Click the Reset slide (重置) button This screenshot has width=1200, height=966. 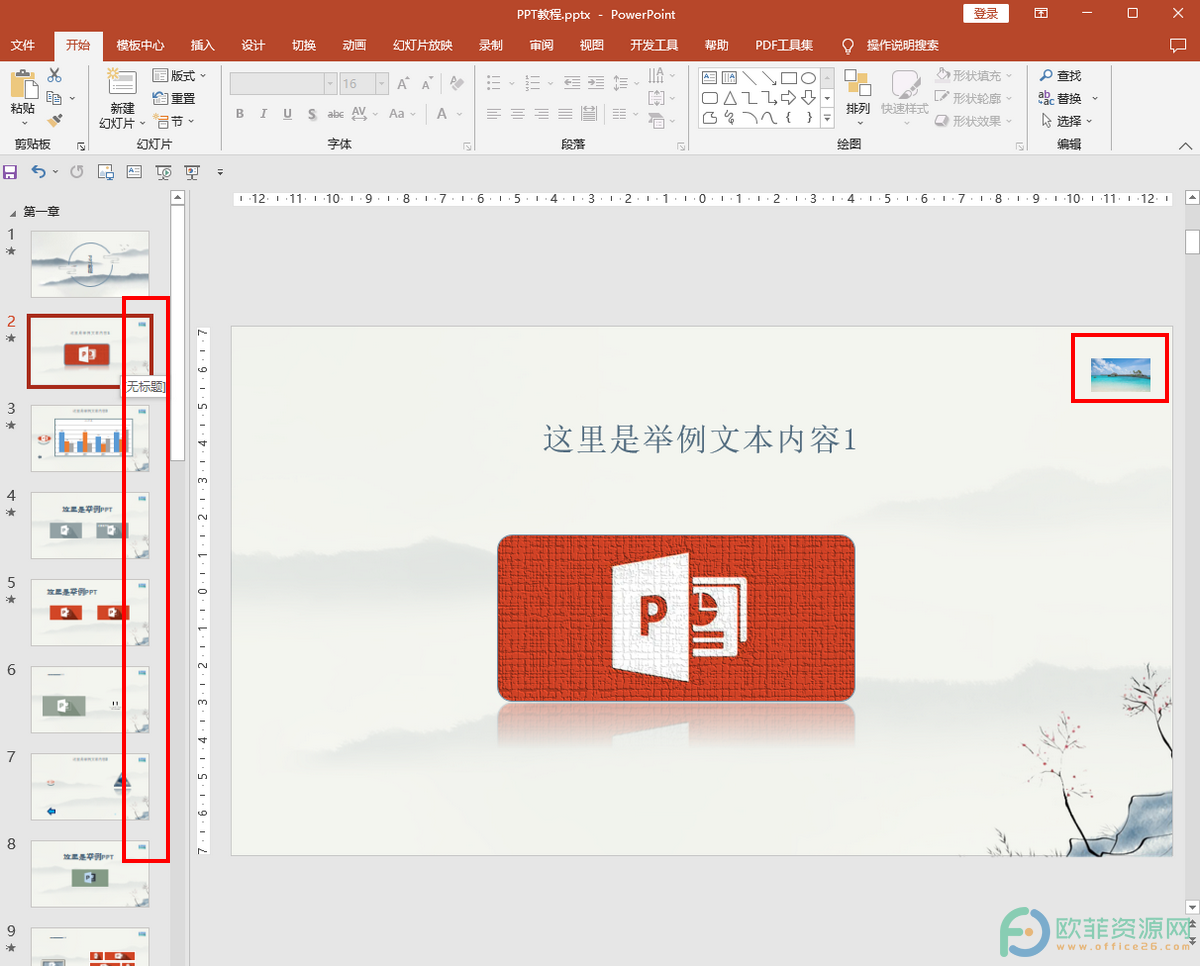(175, 98)
